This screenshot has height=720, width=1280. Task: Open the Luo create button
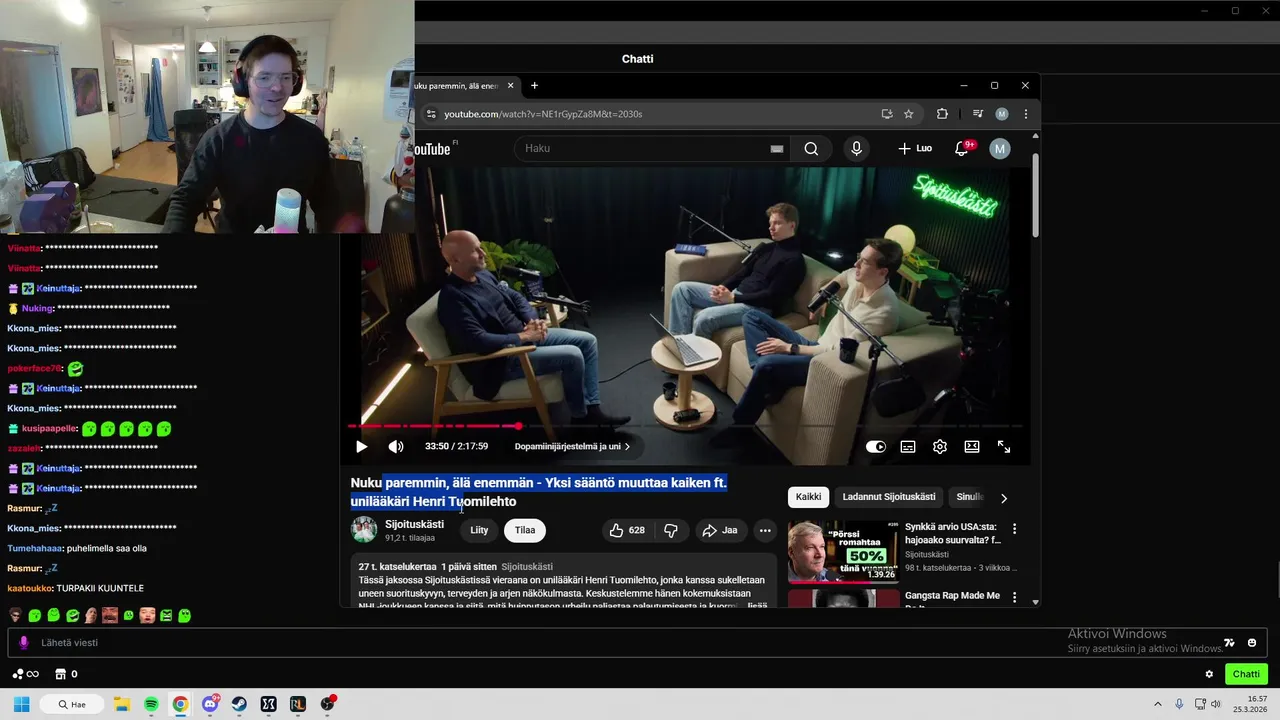915,149
